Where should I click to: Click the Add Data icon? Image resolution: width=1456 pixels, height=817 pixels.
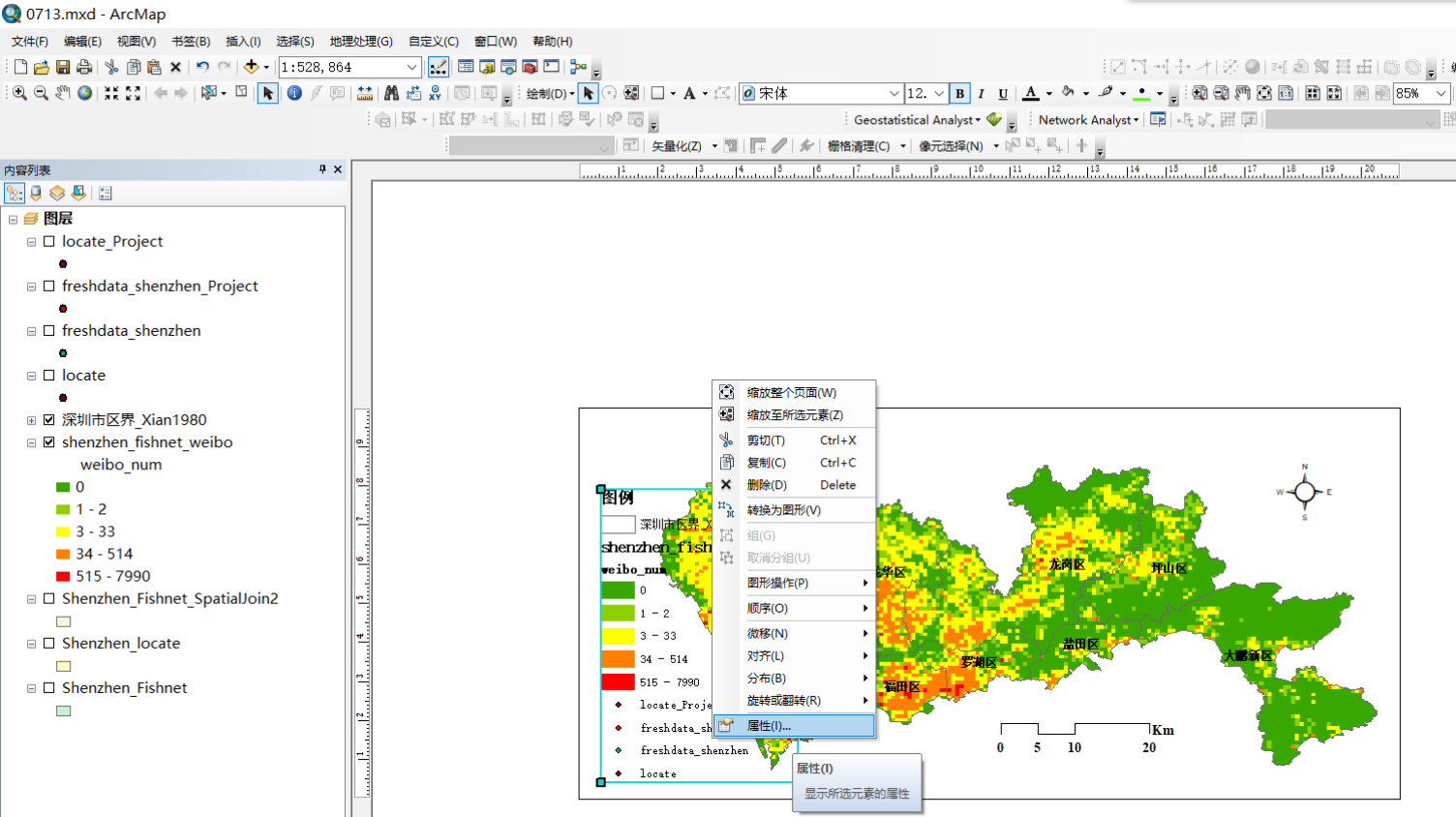pyautogui.click(x=252, y=67)
